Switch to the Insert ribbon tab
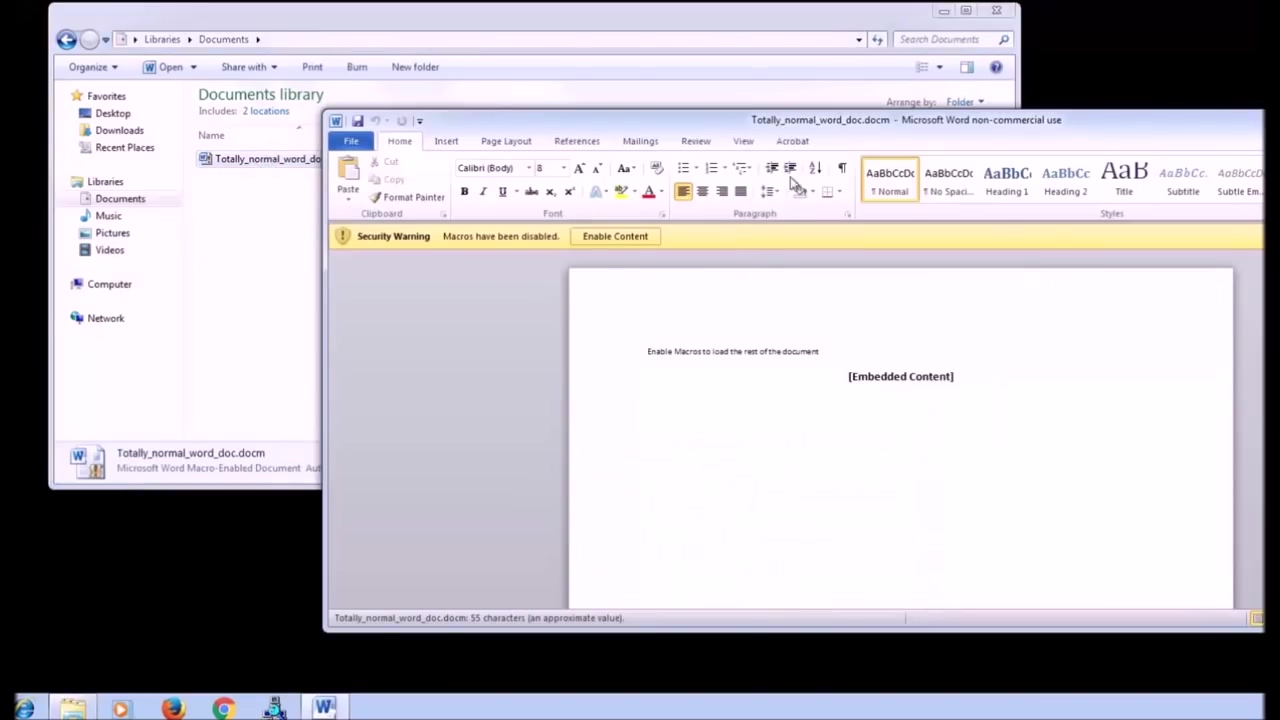Viewport: 1280px width, 720px height. click(x=446, y=141)
